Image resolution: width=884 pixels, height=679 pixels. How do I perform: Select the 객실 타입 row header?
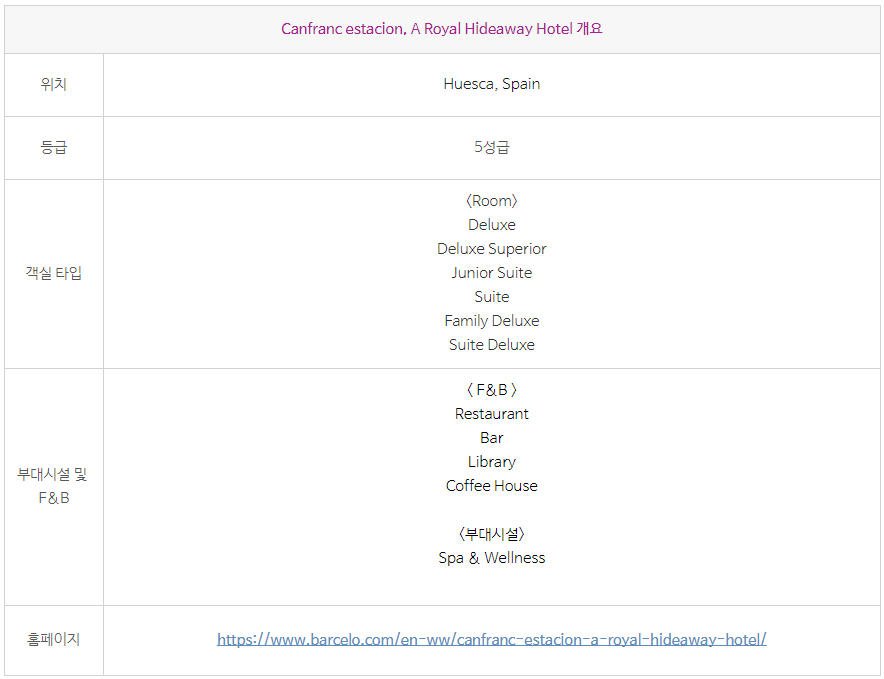pos(54,274)
